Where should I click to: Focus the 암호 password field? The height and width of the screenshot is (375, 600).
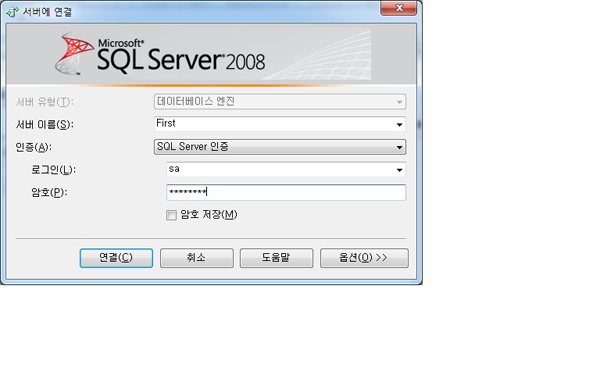(286, 192)
